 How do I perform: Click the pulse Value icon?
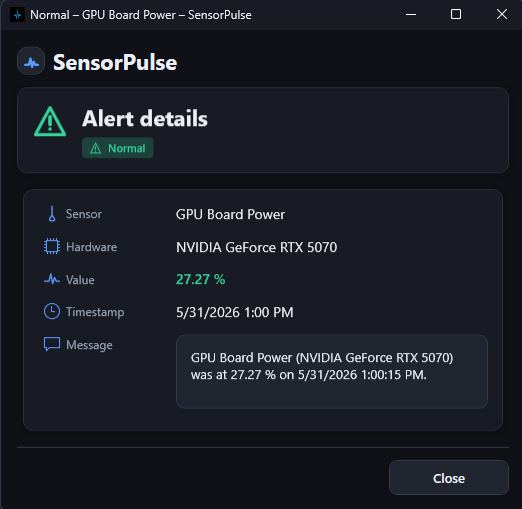tap(52, 279)
